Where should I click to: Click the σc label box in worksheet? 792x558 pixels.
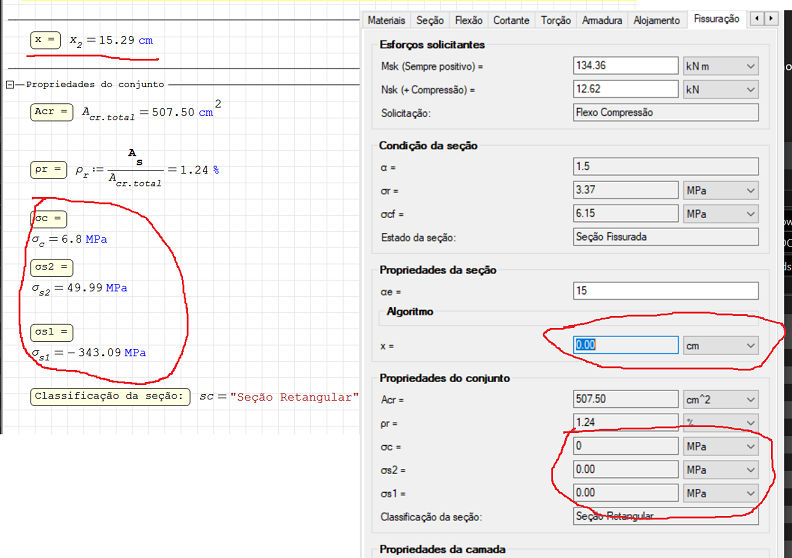pyautogui.click(x=48, y=218)
